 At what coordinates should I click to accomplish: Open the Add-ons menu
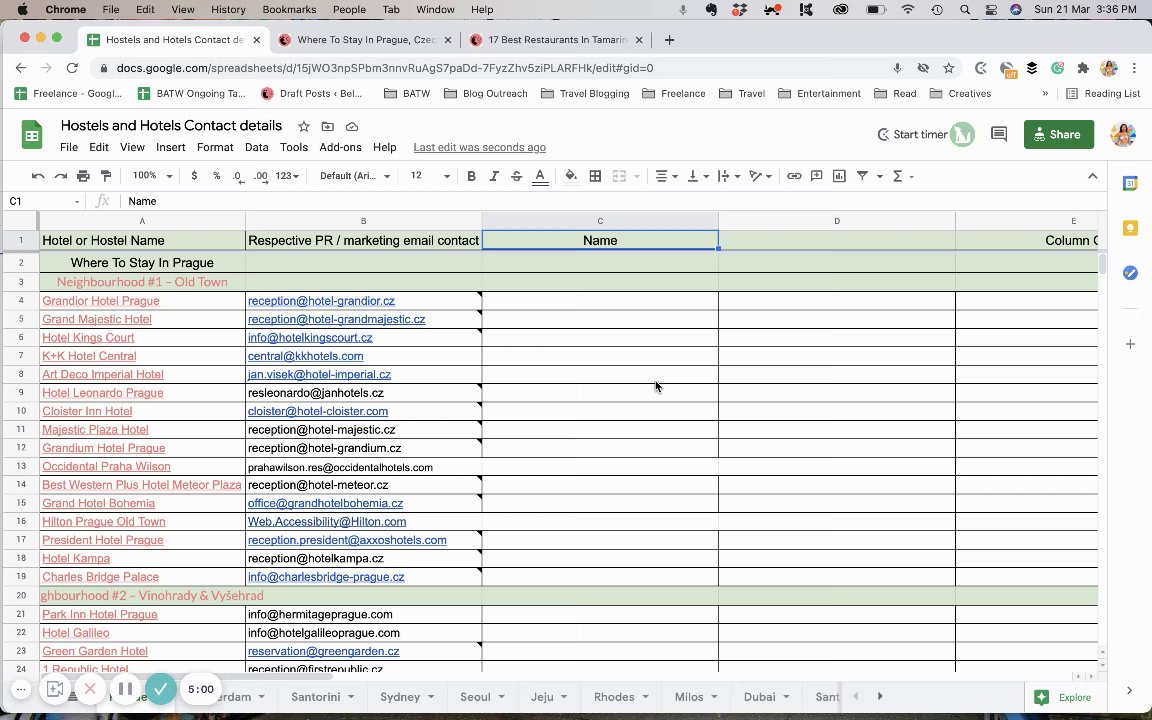pos(340,147)
